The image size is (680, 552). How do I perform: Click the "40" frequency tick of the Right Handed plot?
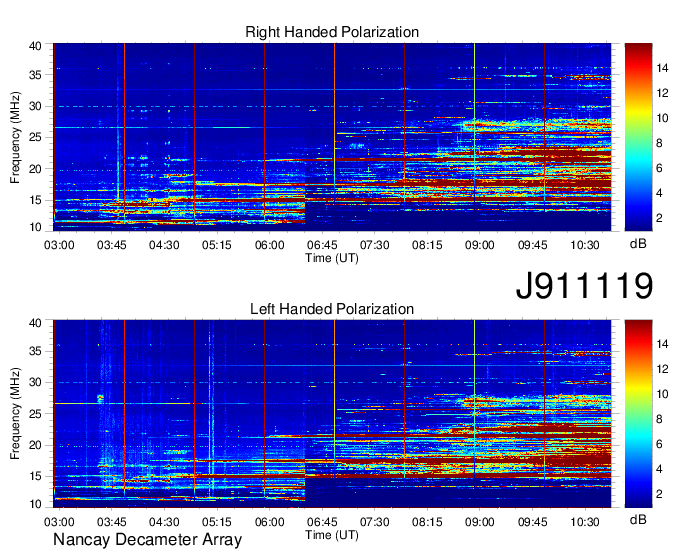coord(35,46)
